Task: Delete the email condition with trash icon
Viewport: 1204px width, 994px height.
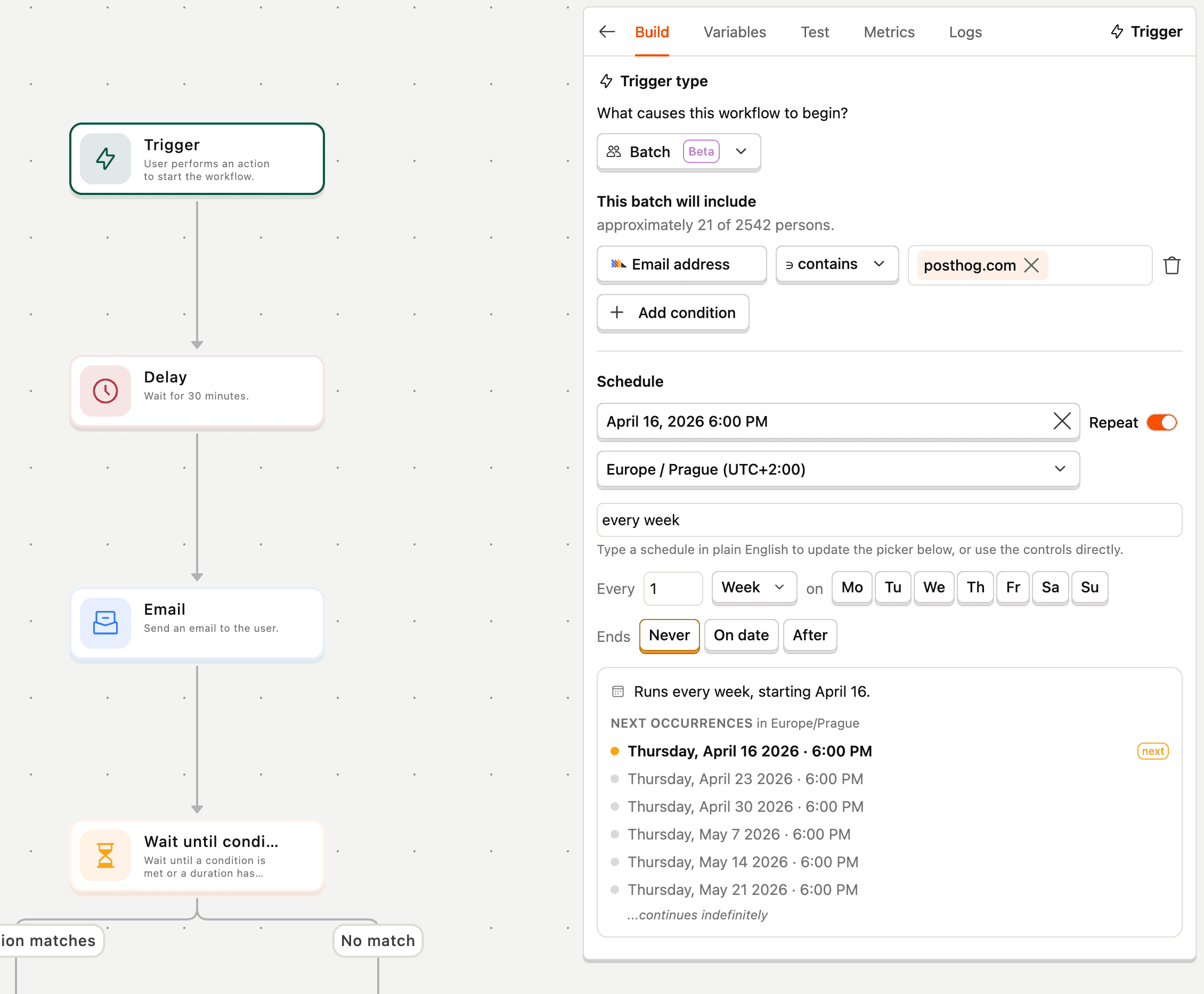Action: click(x=1172, y=265)
